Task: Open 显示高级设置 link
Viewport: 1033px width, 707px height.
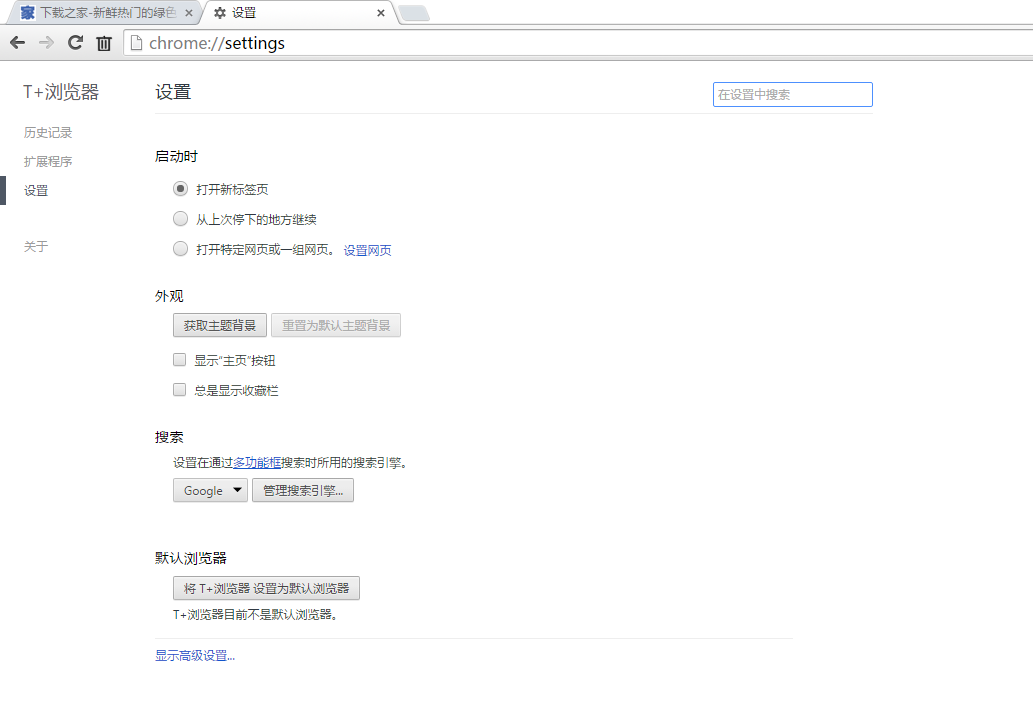Action: tap(193, 655)
